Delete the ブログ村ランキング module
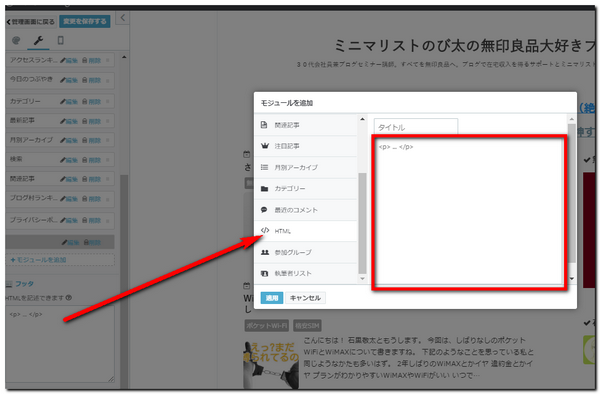This screenshot has height=394, width=600. point(91,199)
